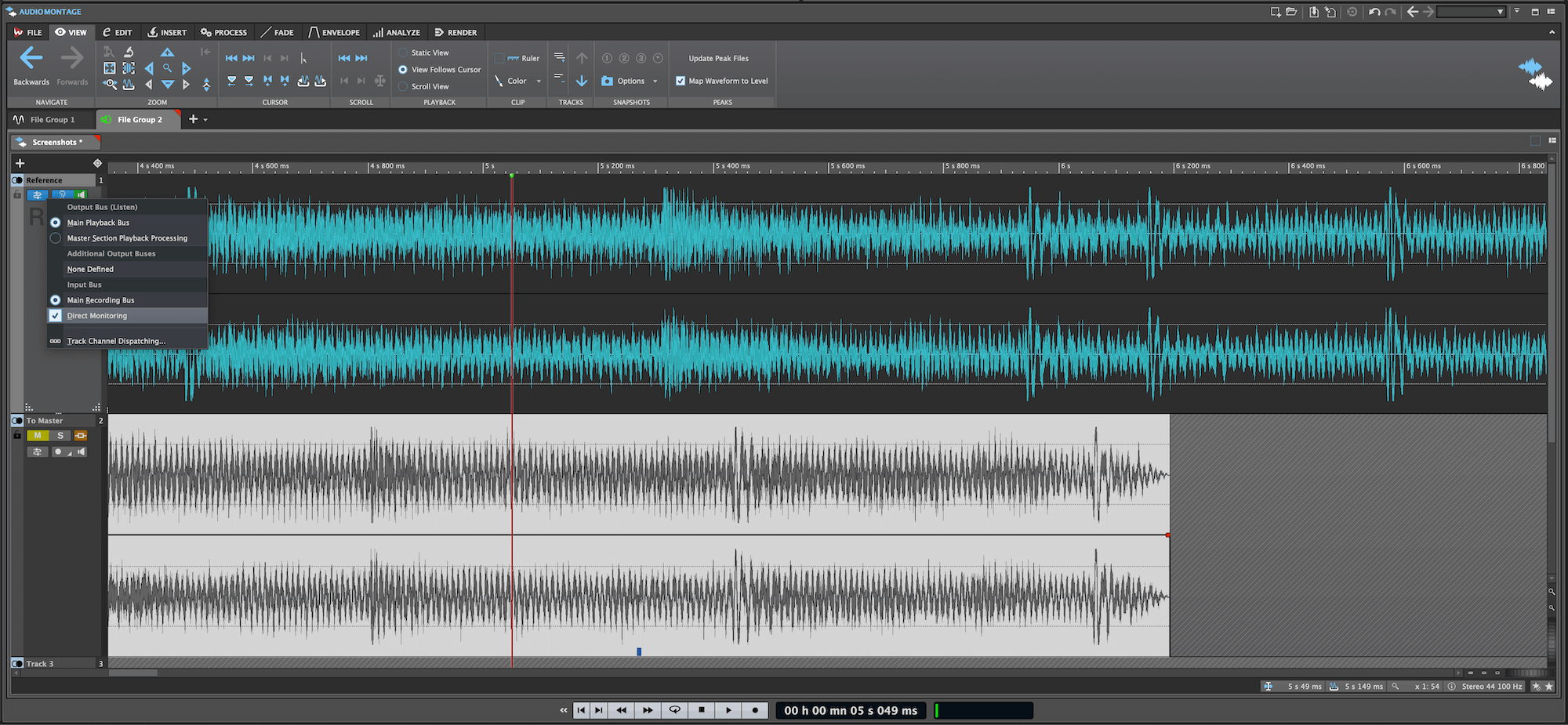Click the timecode display 00 h 00 mn 05 s
The image size is (1568, 725).
pyautogui.click(x=851, y=711)
